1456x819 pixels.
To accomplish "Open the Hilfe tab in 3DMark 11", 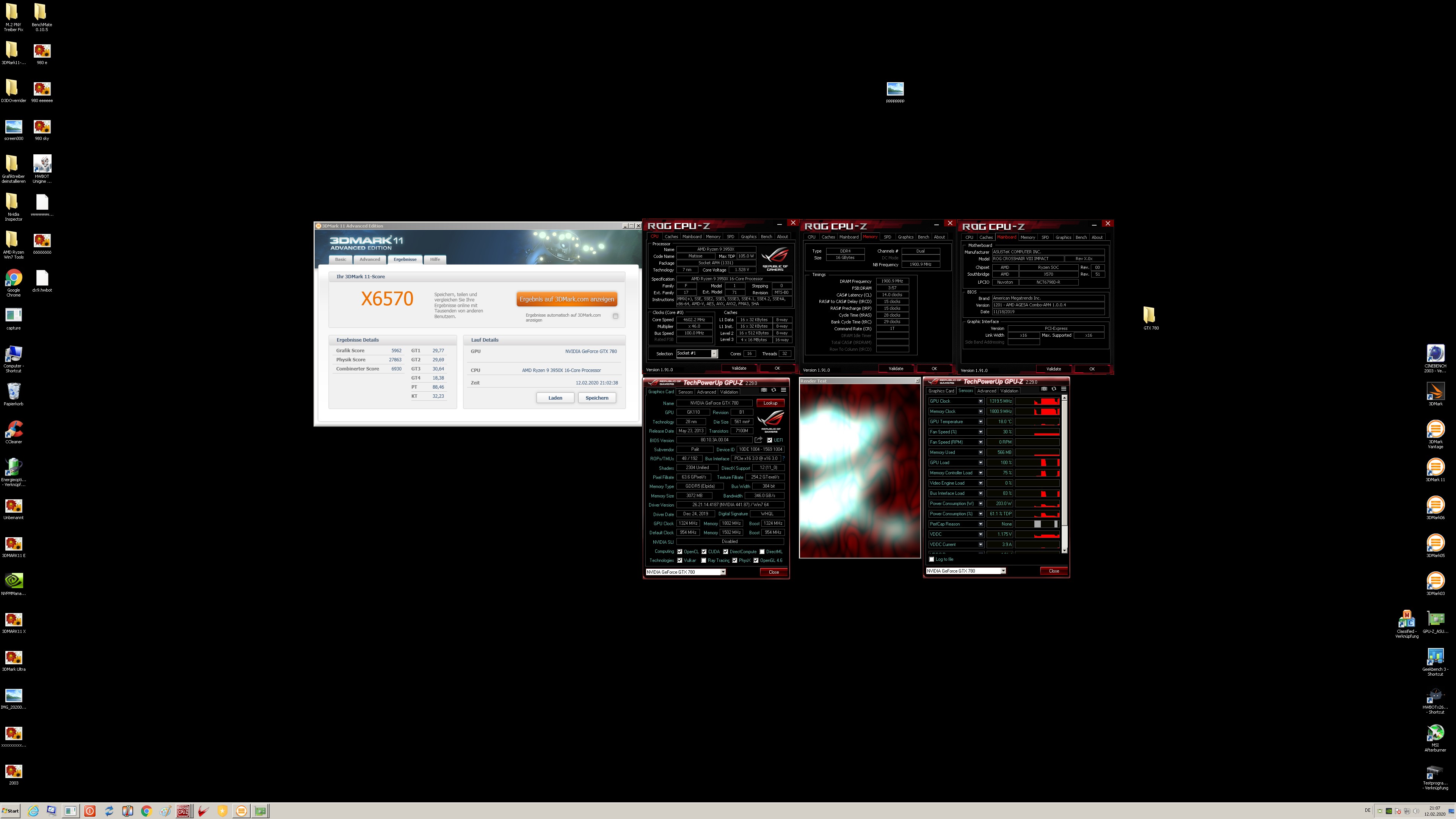I will click(x=435, y=259).
